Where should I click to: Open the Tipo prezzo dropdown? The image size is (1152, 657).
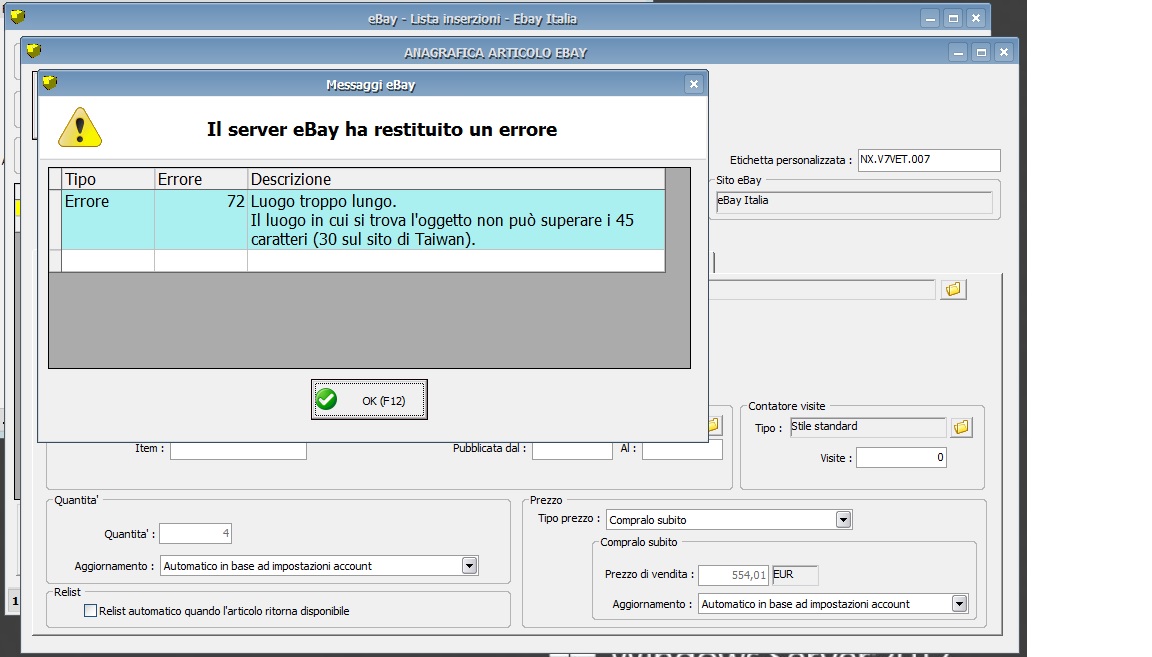point(843,520)
